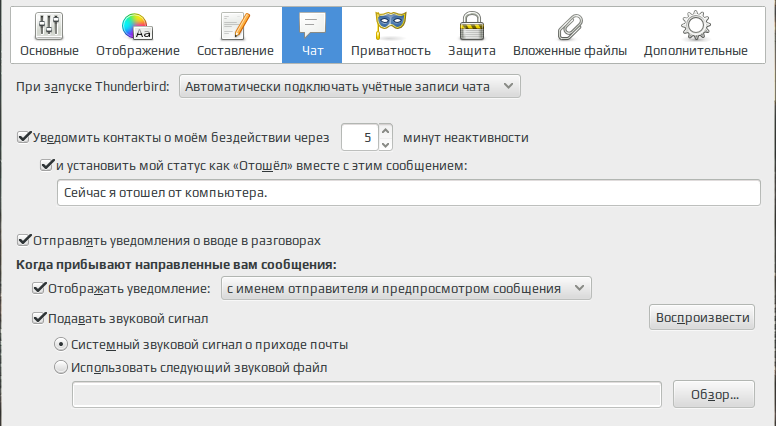Open the Составление pencil icon
Image resolution: width=776 pixels, height=426 pixels.
(x=235, y=26)
